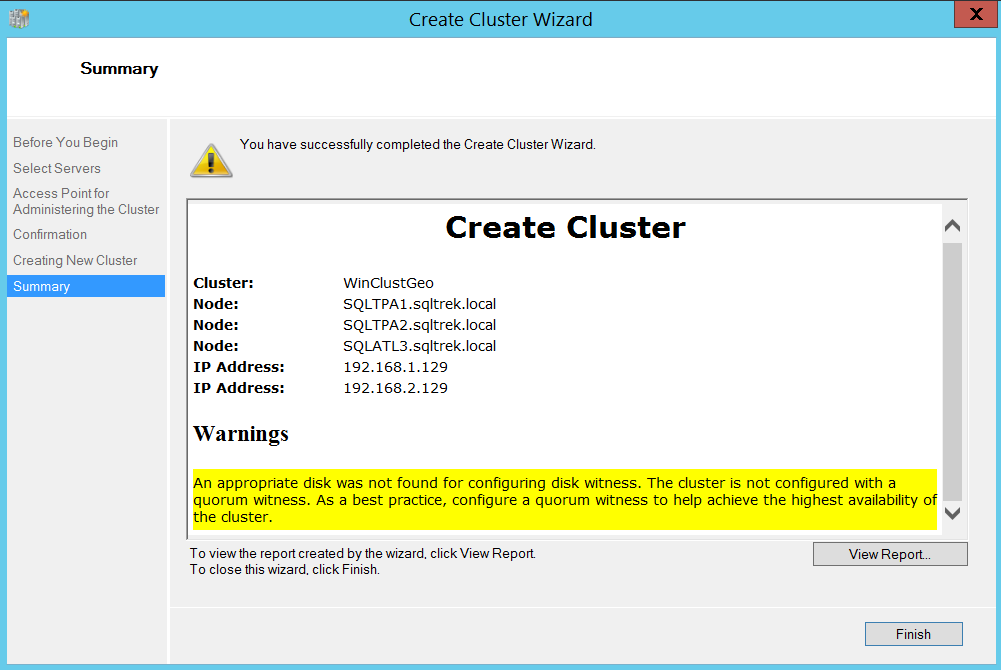Viewport: 1001px width, 670px height.
Task: Select the Confirmation step
Action: pos(50,234)
